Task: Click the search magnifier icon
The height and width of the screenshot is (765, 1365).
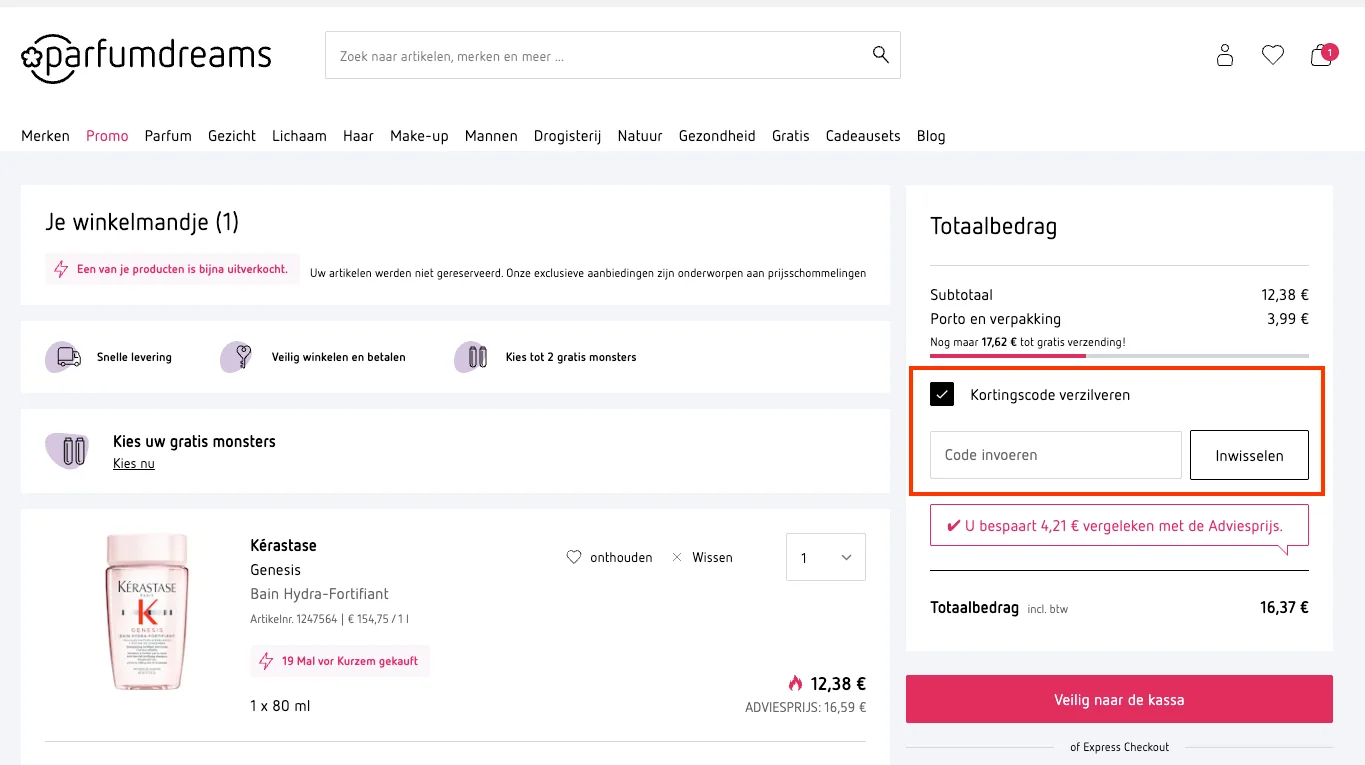Action: tap(879, 55)
